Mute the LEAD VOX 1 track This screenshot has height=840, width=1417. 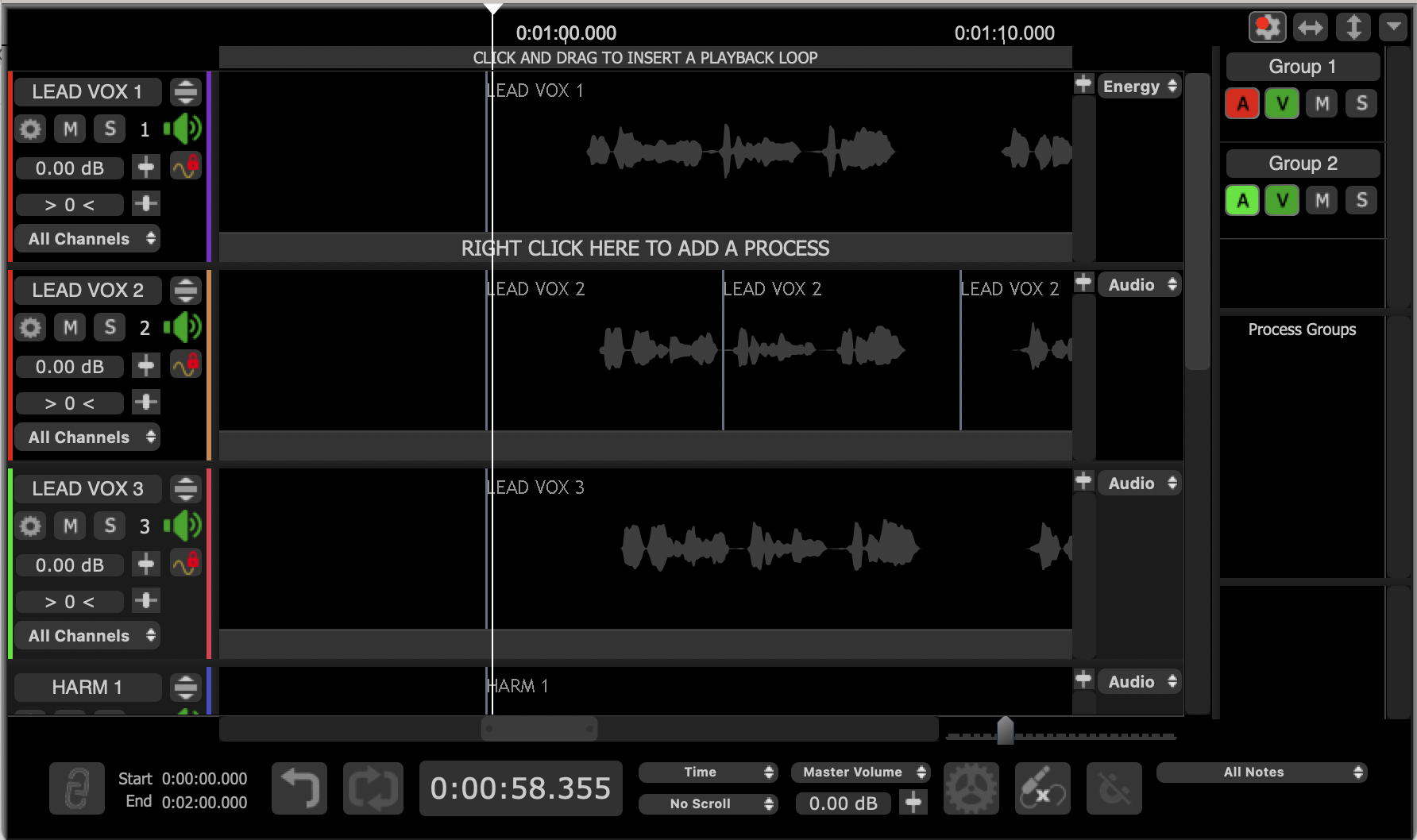click(70, 129)
